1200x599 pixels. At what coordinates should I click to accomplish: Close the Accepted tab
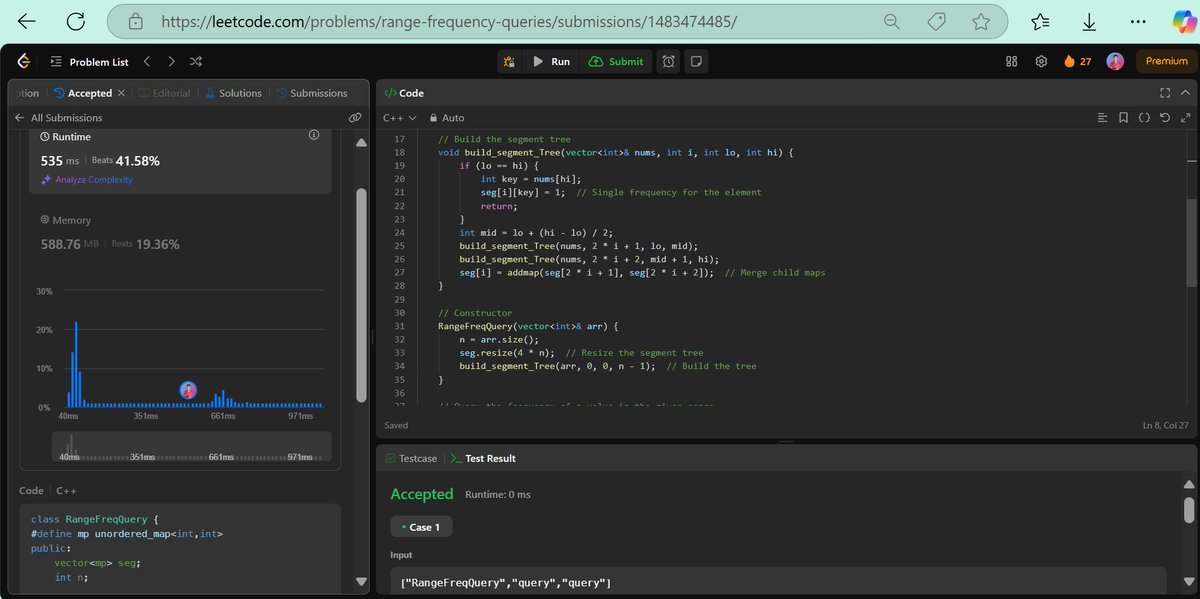coord(122,93)
